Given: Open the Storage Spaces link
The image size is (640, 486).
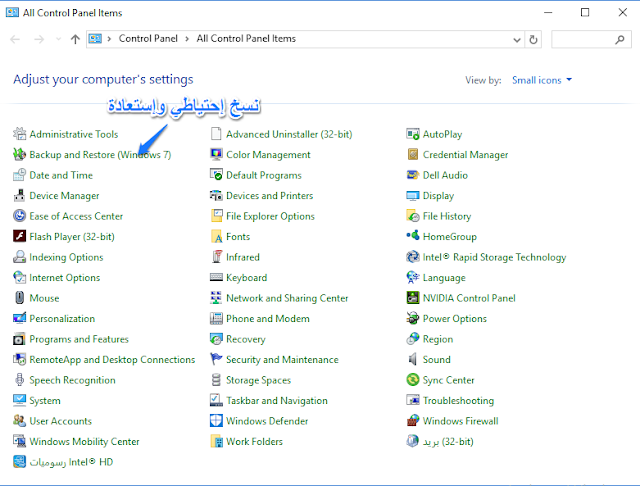Looking at the screenshot, I should [258, 380].
